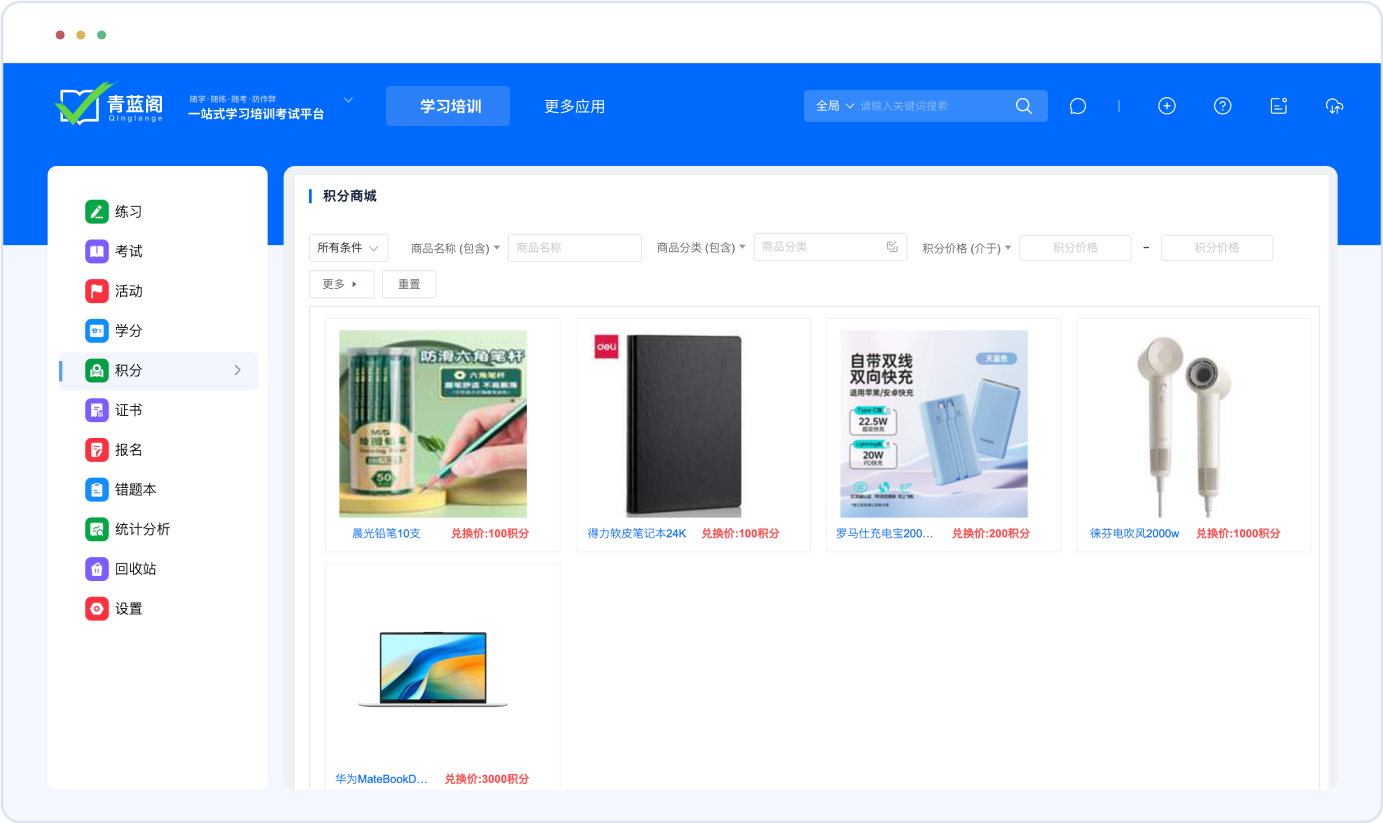This screenshot has height=823, width=1383.
Task: Open the help question mark icon
Action: point(1222,106)
